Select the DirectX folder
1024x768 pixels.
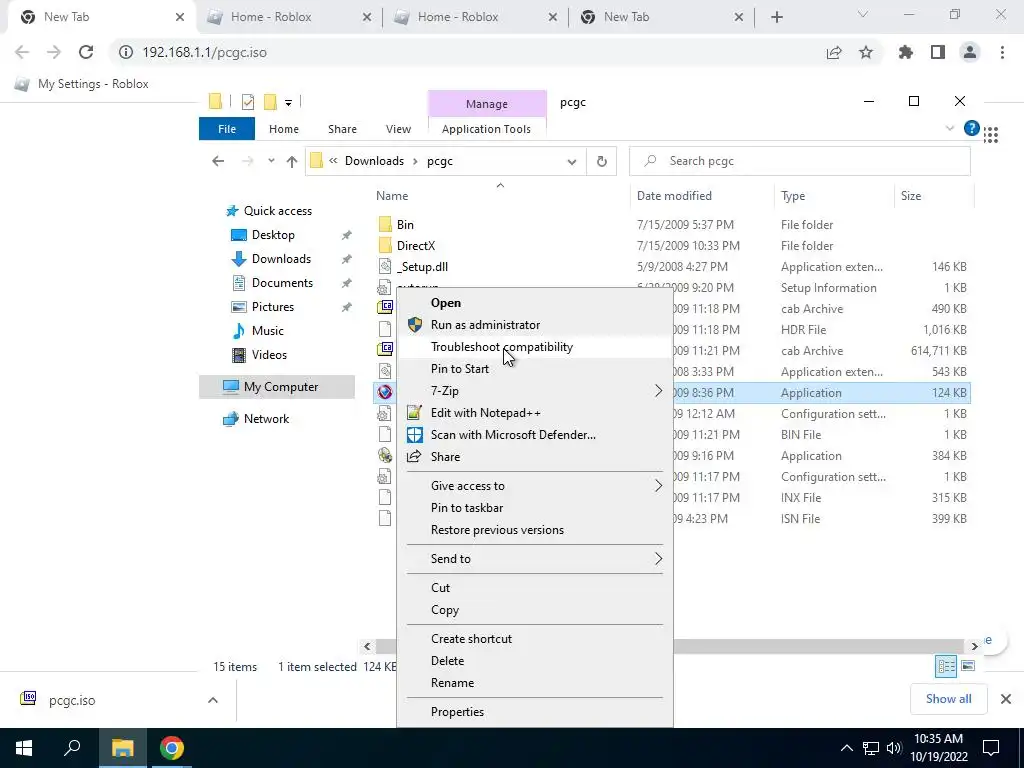tap(415, 246)
